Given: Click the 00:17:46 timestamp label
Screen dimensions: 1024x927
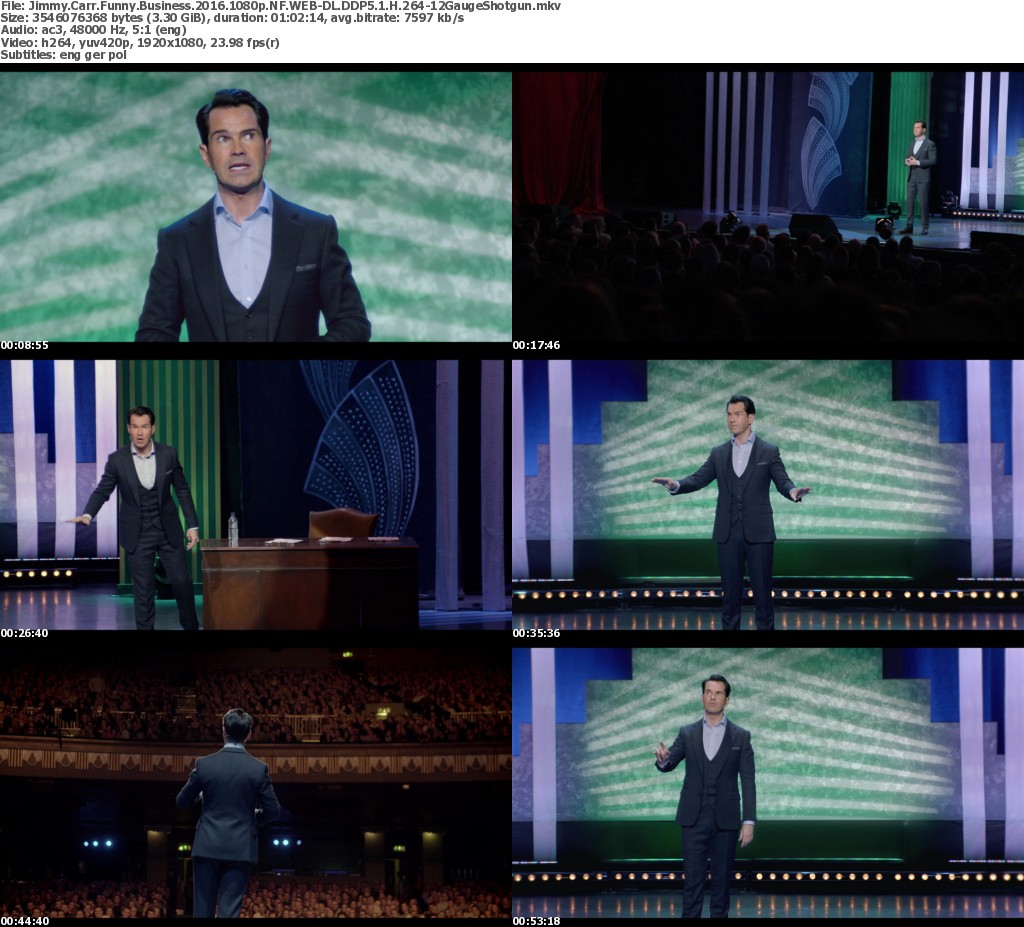Looking at the screenshot, I should [537, 345].
